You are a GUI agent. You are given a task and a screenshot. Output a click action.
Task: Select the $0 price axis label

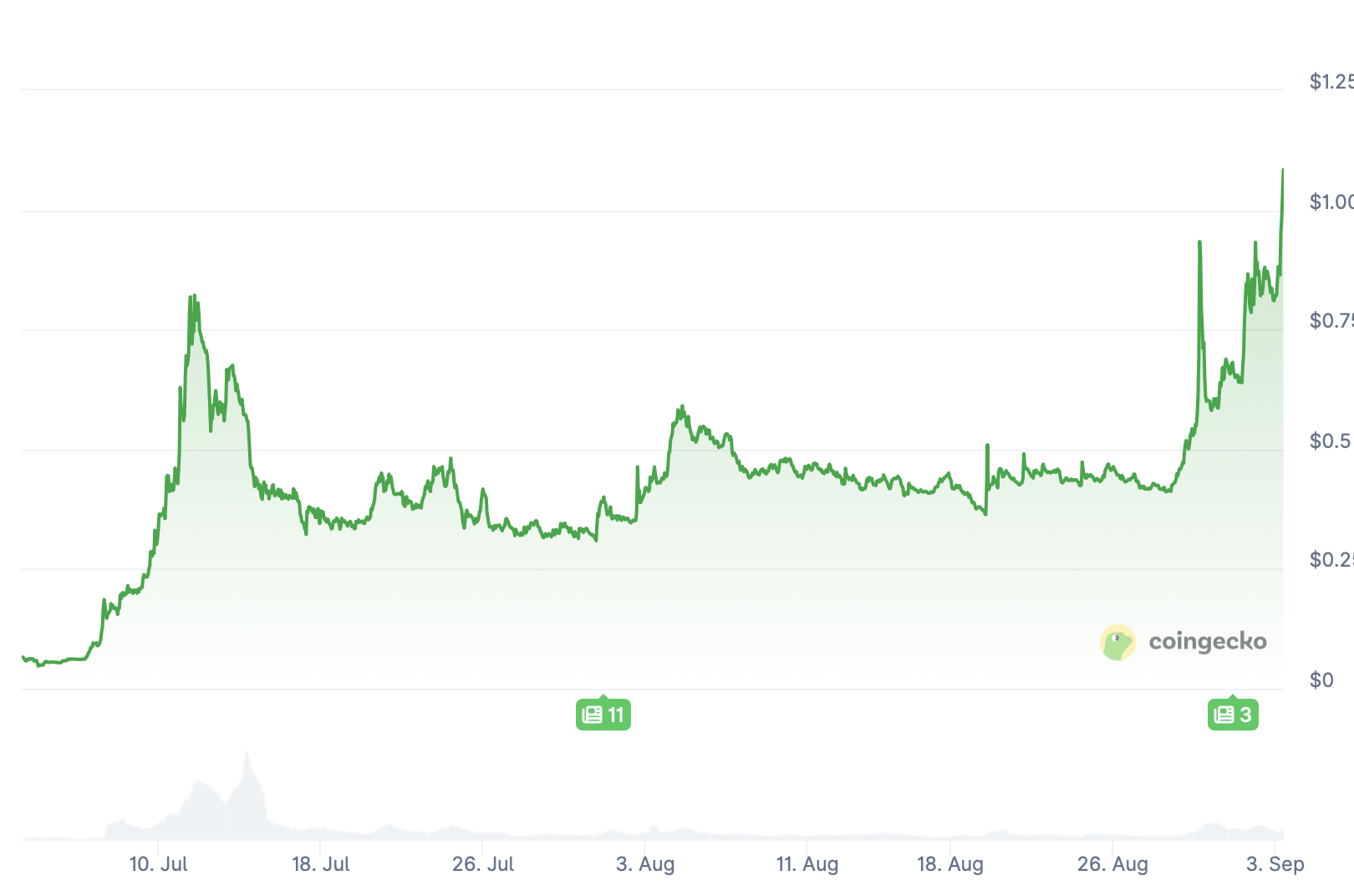click(x=1321, y=680)
